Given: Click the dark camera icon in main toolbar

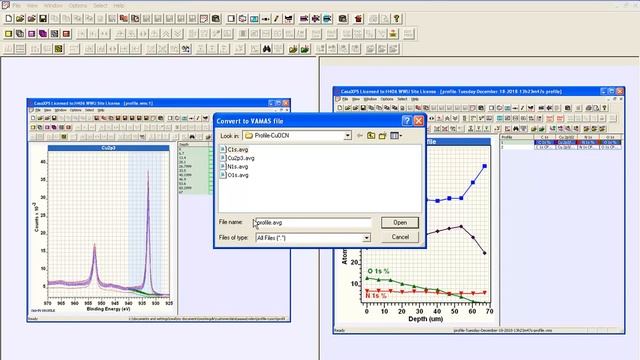Looking at the screenshot, I should (x=342, y=19).
